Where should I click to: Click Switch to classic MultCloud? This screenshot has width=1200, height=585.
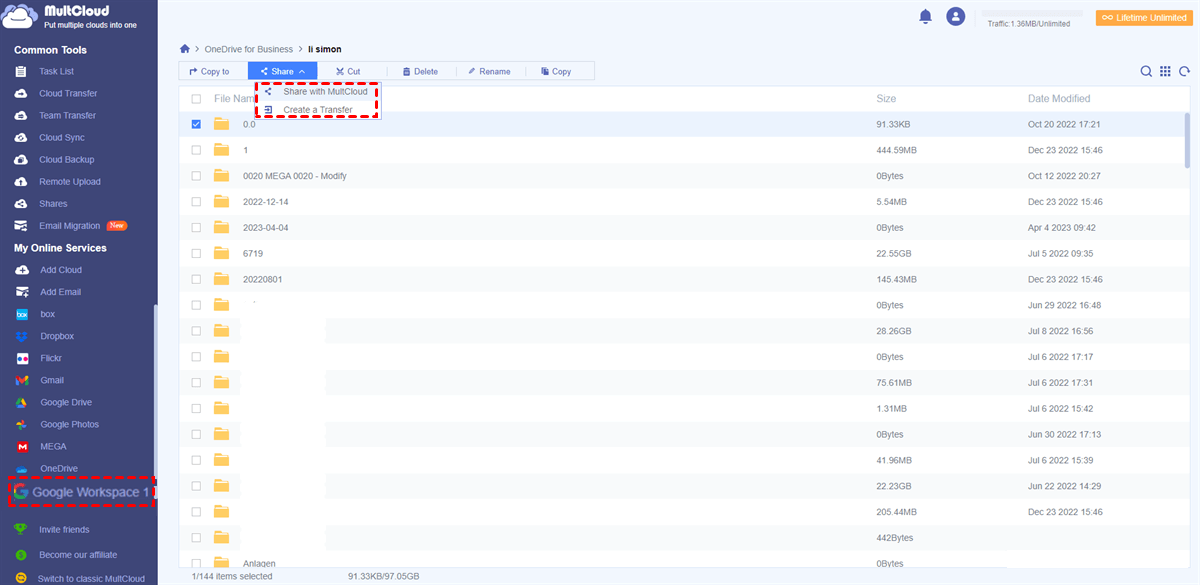point(91,579)
